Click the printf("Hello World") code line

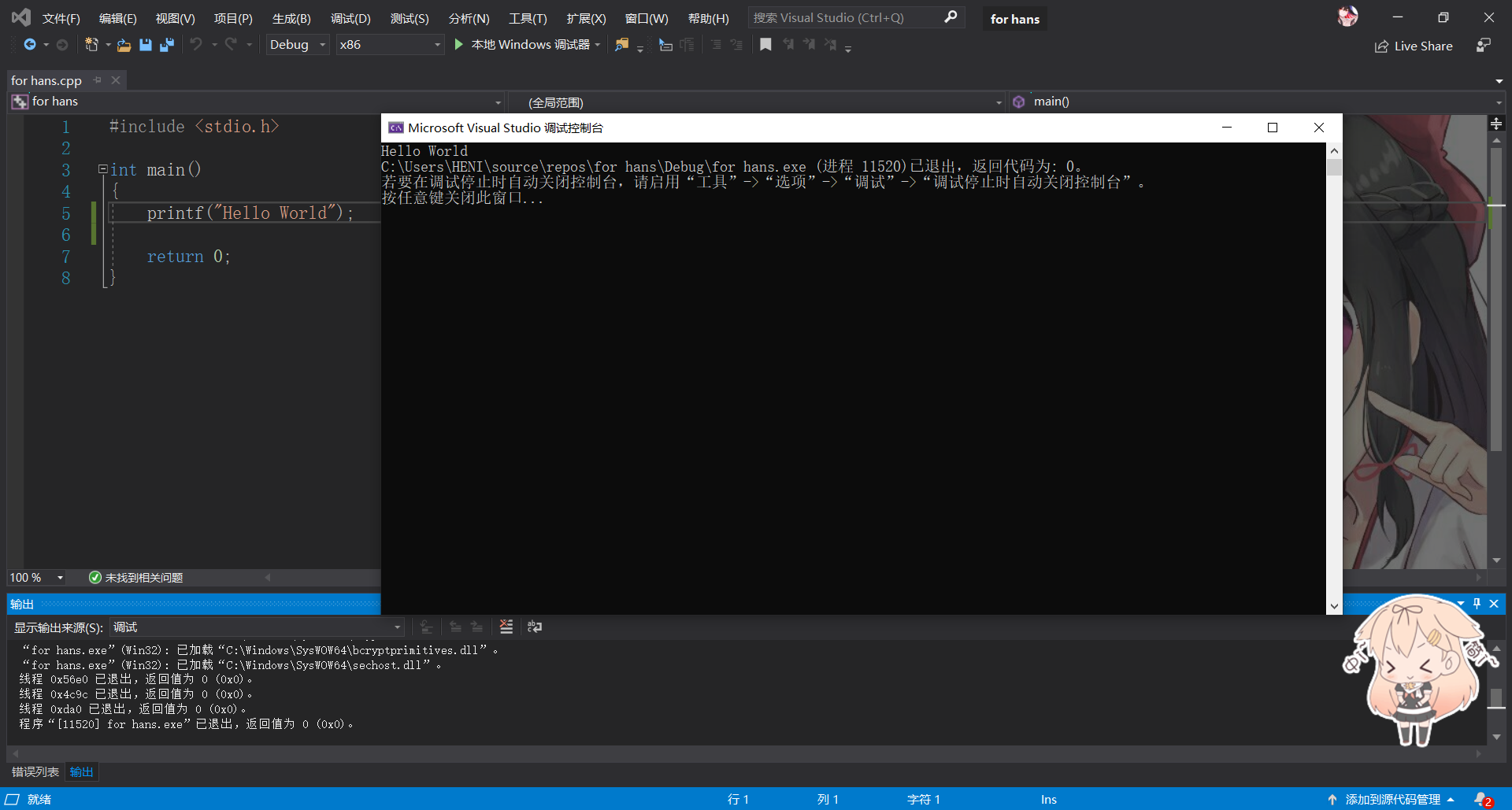[x=250, y=213]
